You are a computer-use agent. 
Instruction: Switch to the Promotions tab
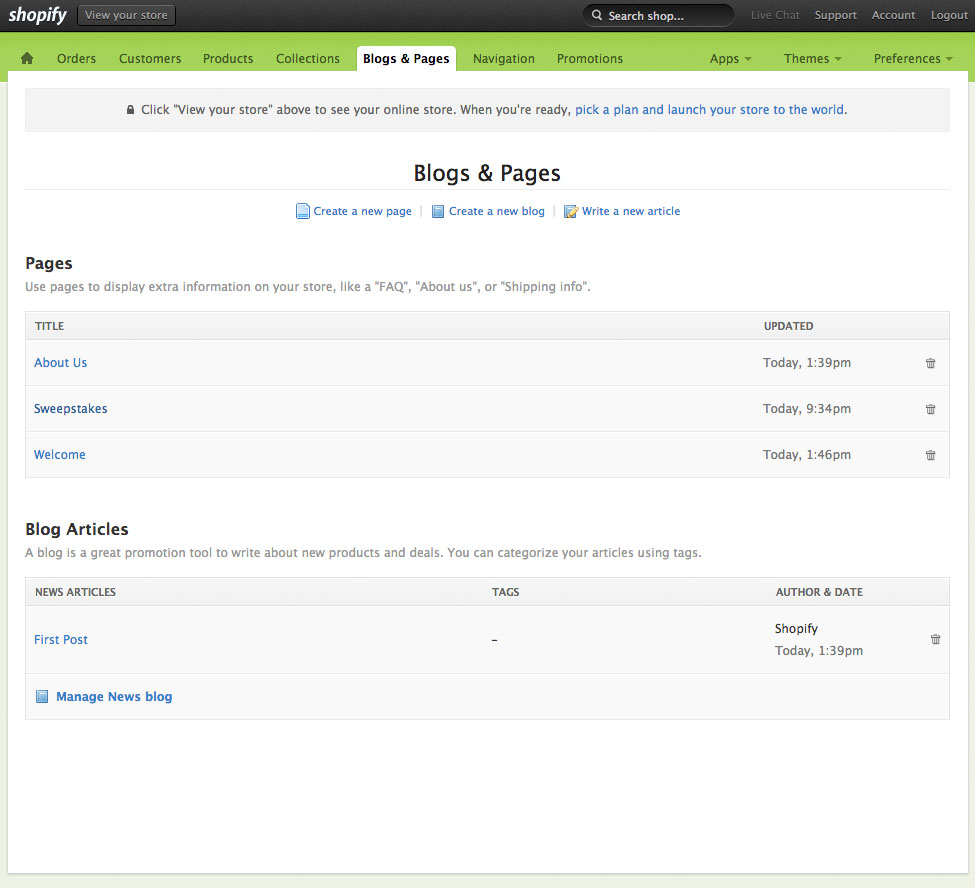[589, 58]
